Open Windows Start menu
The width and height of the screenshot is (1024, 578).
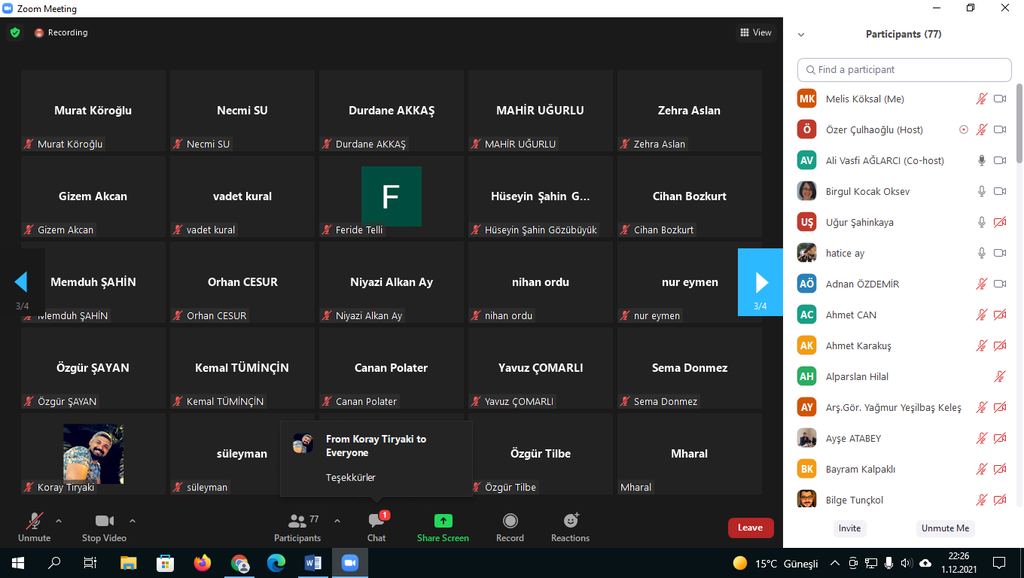click(18, 563)
